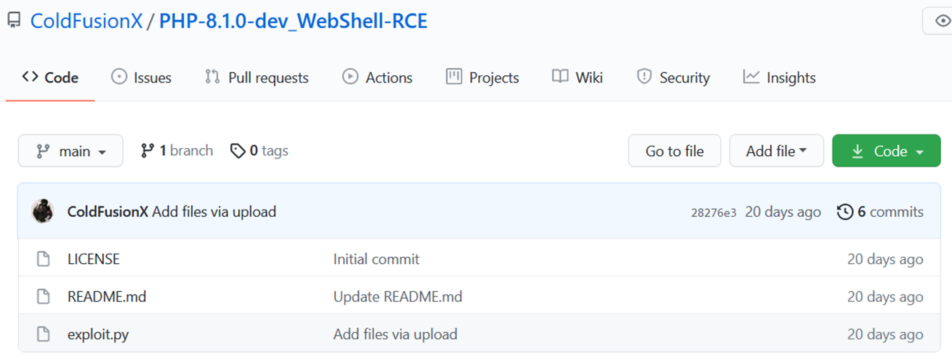The image size is (952, 363).
Task: Open the exploit.py file
Action: pos(98,334)
